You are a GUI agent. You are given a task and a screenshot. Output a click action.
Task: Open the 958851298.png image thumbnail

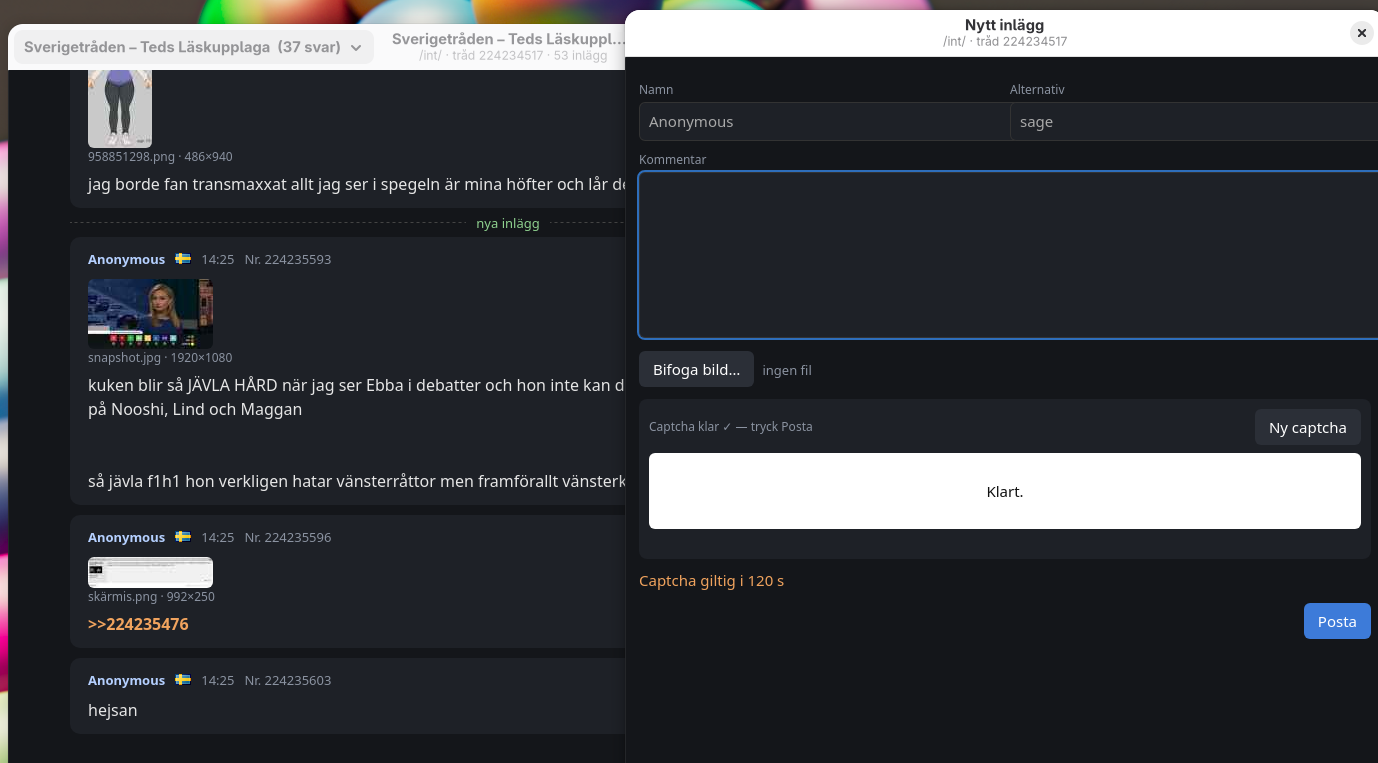pyautogui.click(x=120, y=108)
